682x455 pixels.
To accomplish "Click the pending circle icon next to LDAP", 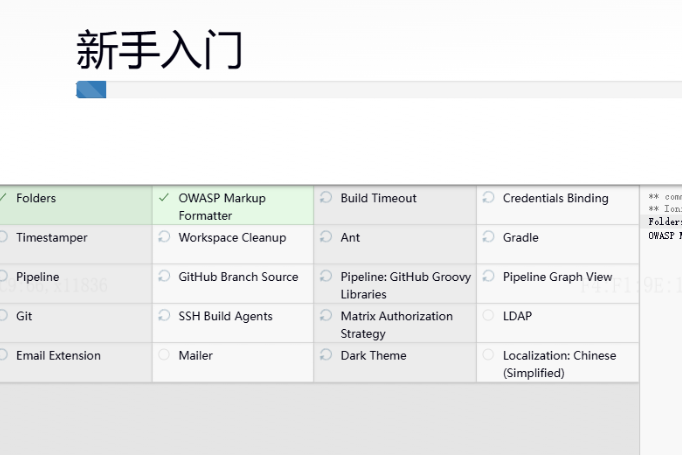I will point(488,315).
